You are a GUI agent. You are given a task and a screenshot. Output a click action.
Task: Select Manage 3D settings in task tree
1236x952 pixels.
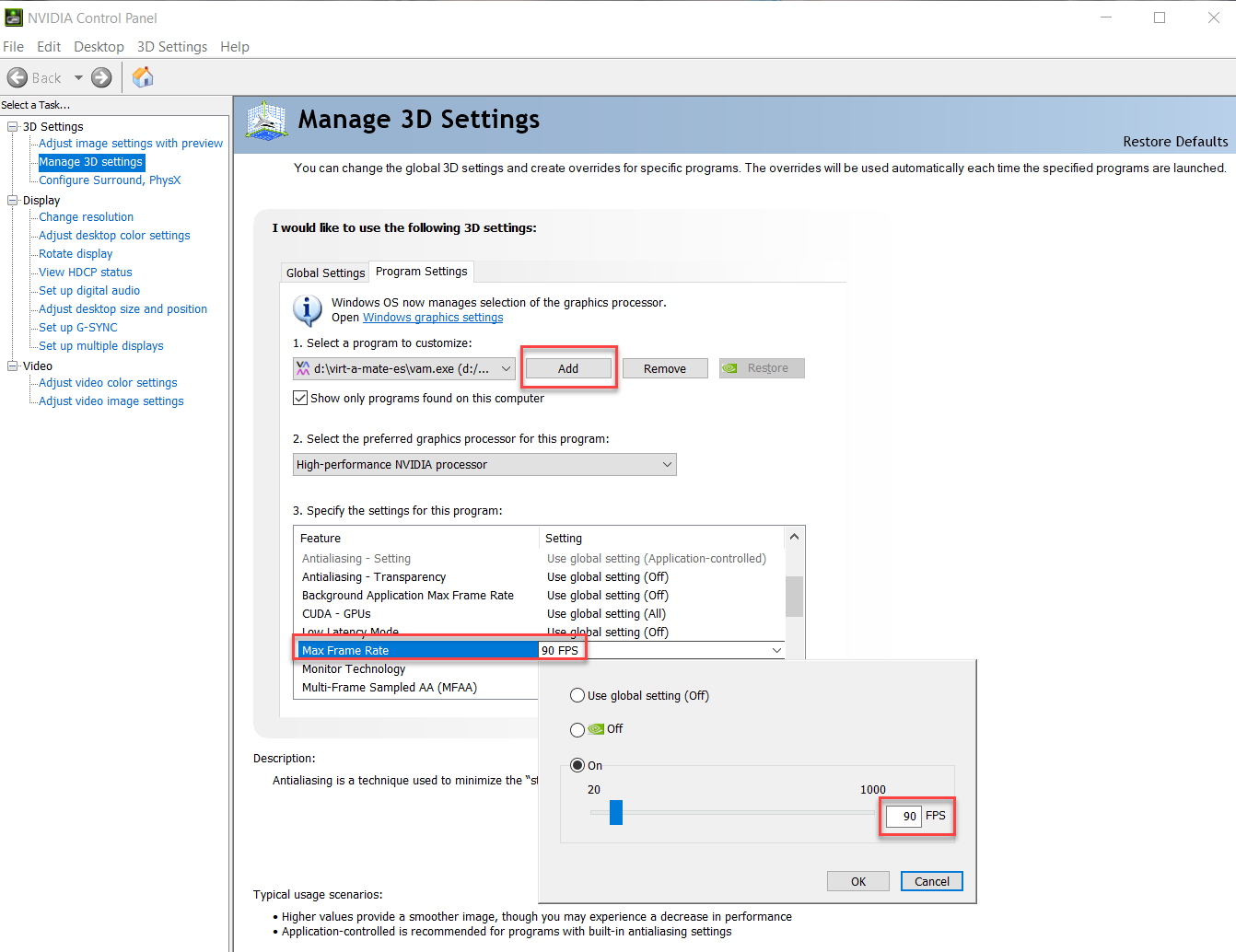click(x=91, y=162)
